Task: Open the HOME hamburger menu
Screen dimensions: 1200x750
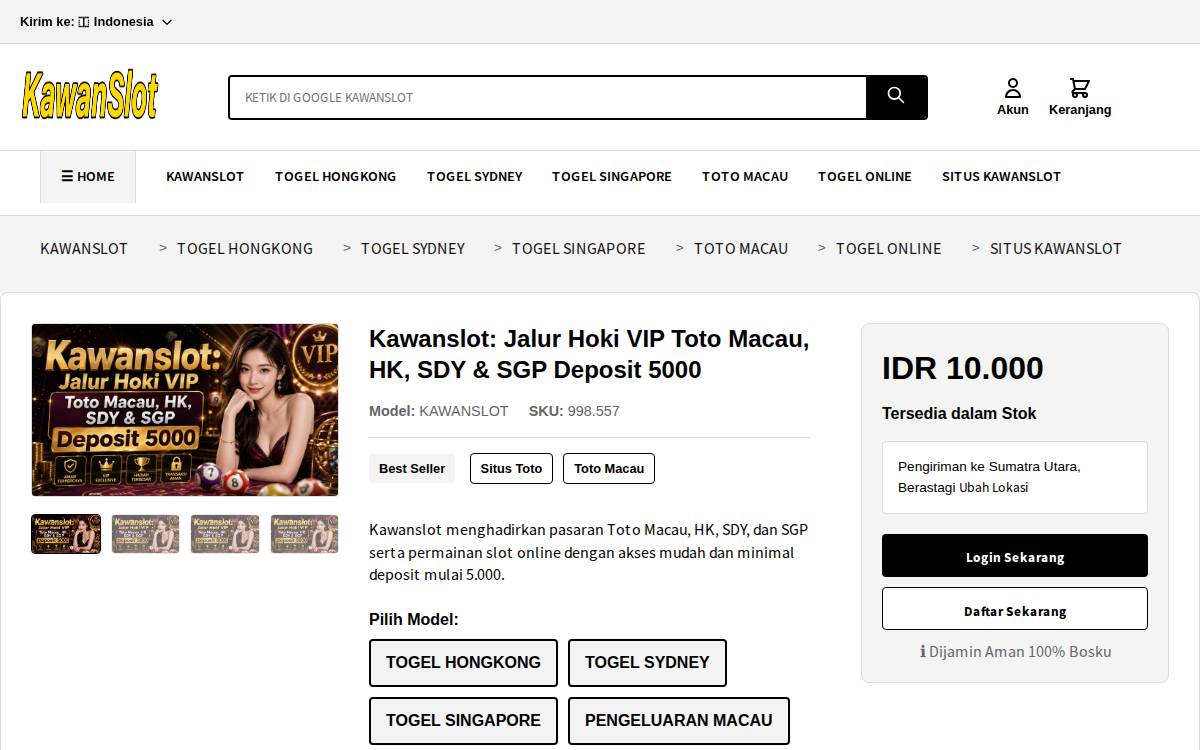Action: [x=88, y=177]
